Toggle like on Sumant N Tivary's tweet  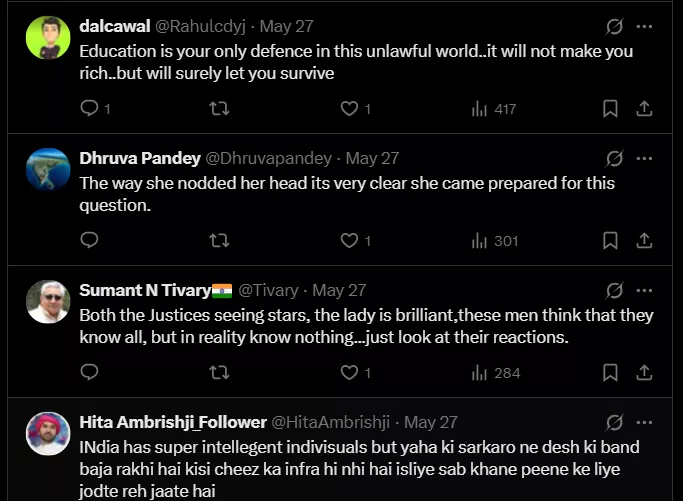(x=349, y=372)
